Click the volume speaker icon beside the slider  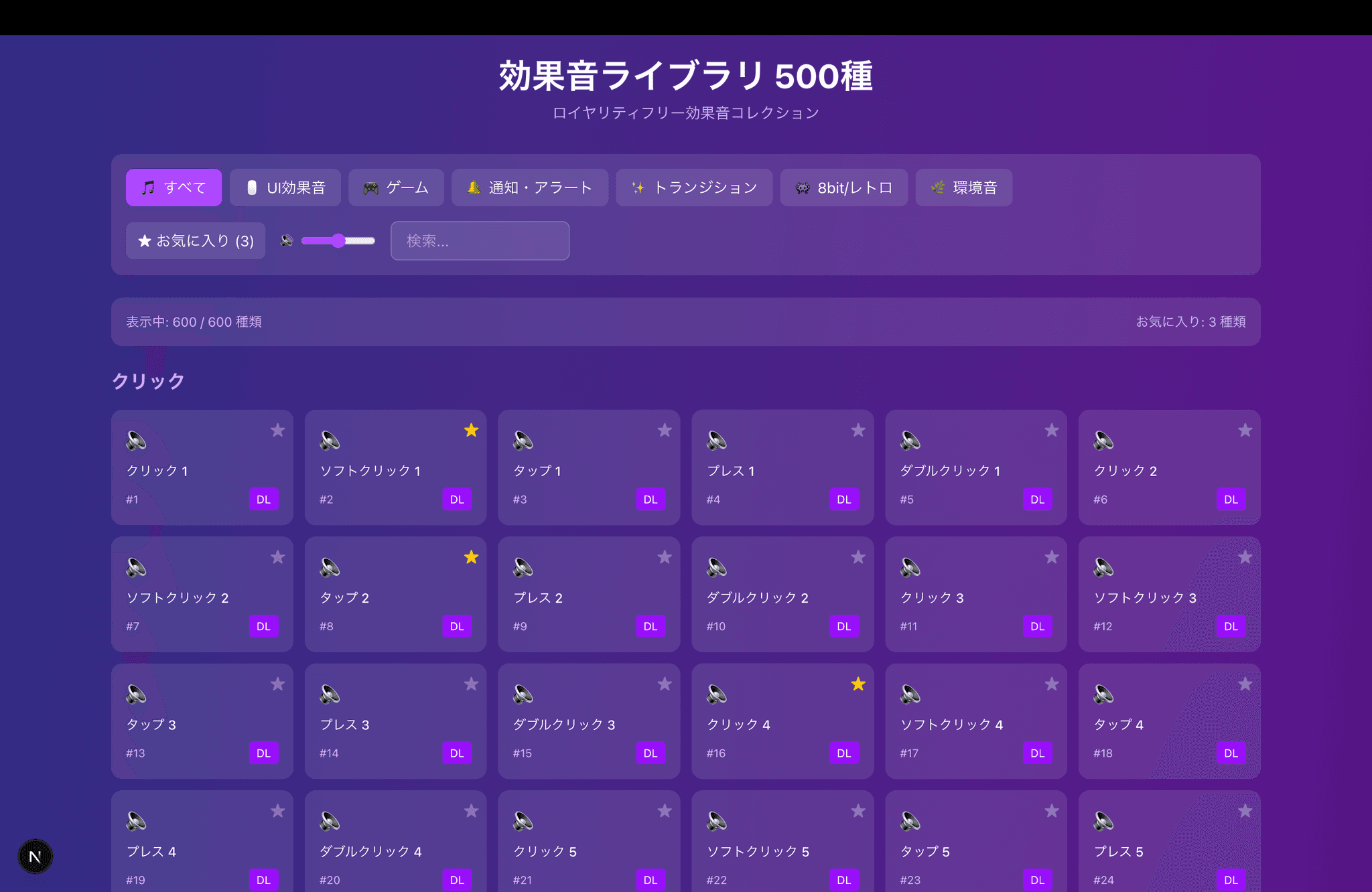pos(286,240)
